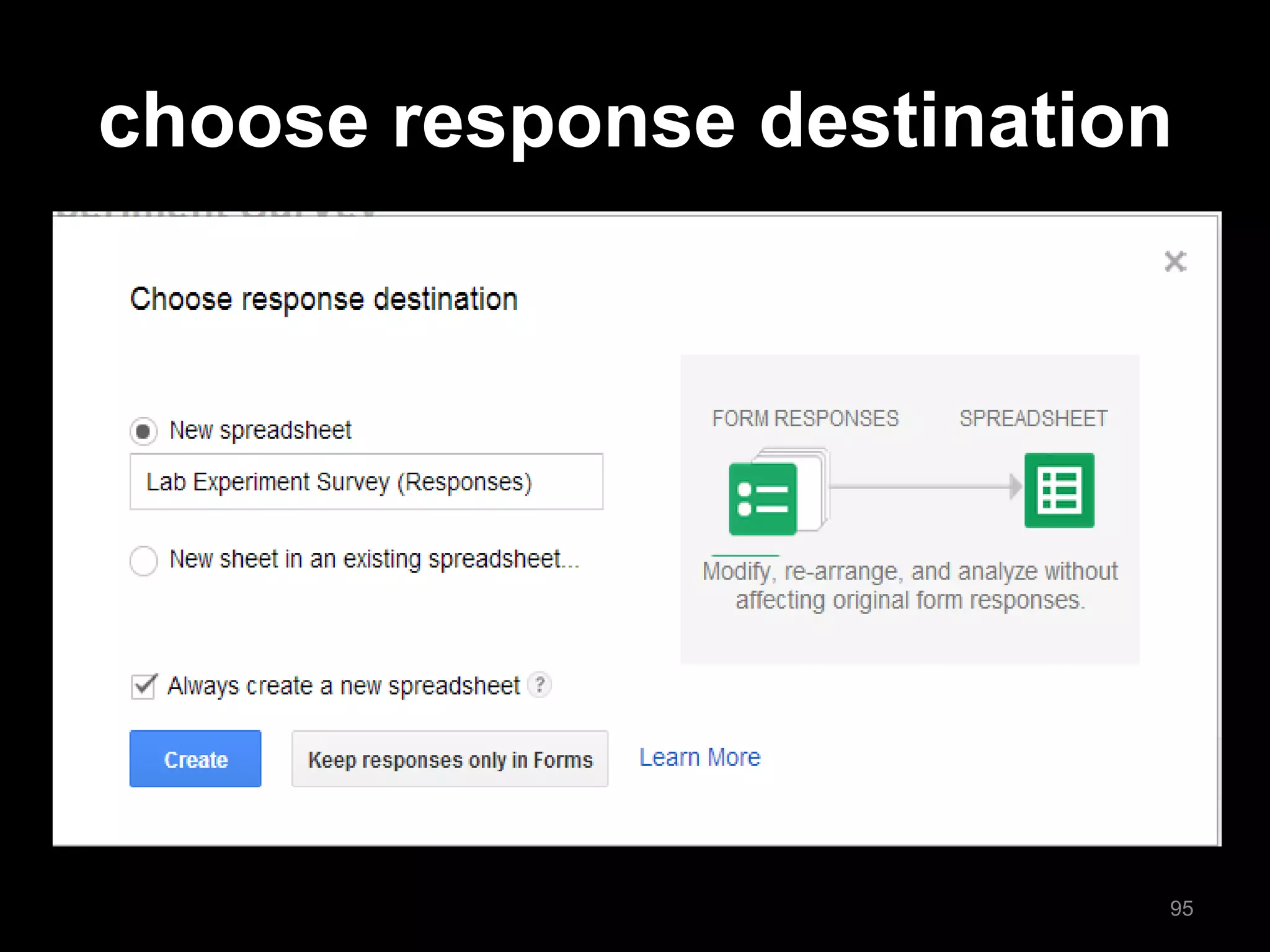
Task: Click the SPREADSHEET label
Action: (x=1034, y=418)
